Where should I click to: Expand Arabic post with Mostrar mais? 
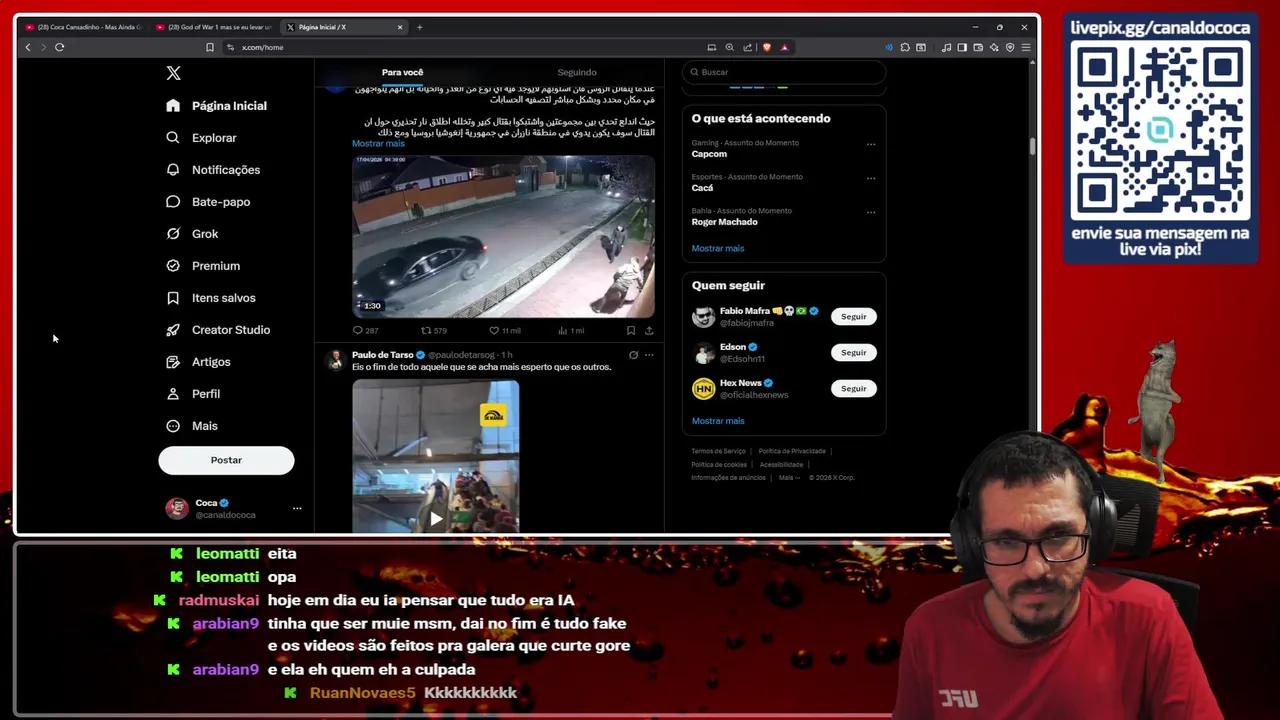point(378,144)
